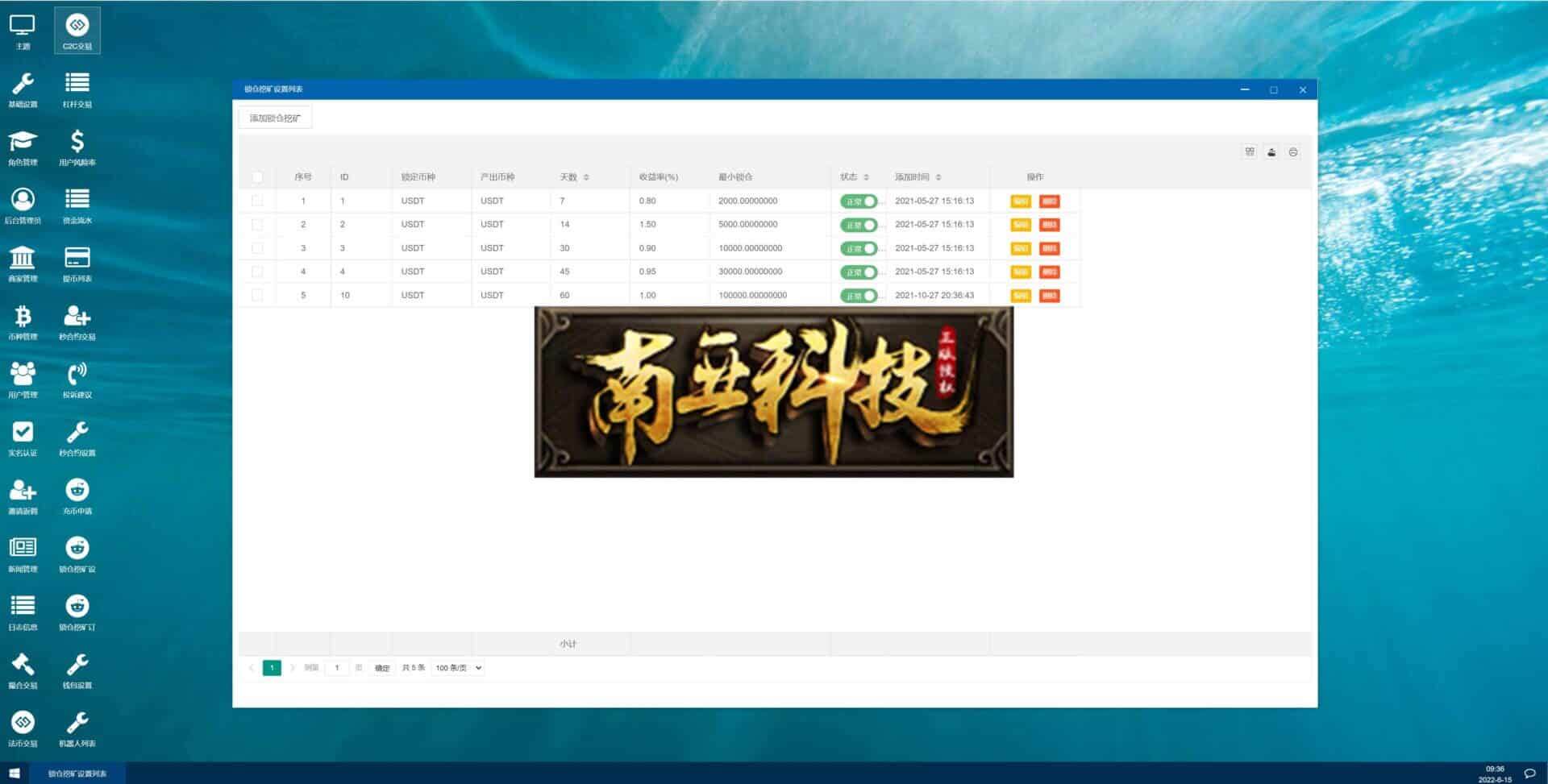Viewport: 1548px width, 784px height.
Task: Click the page jump number input
Action: coord(337,668)
